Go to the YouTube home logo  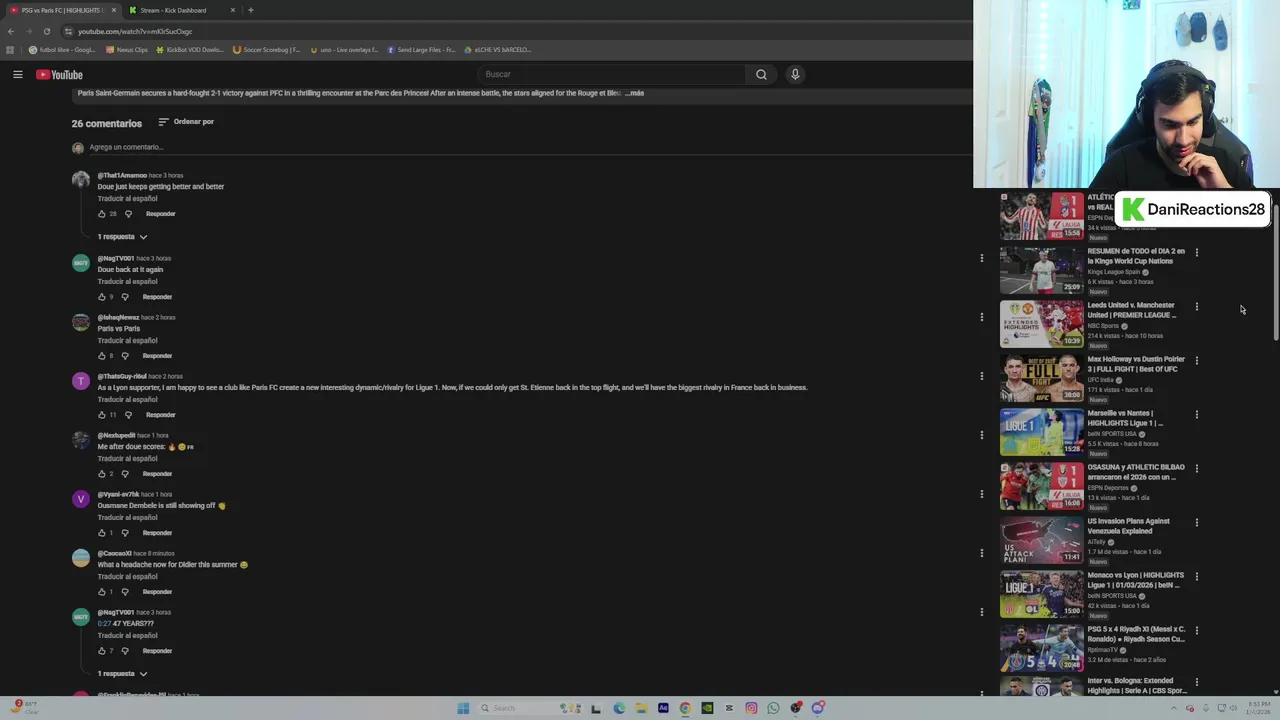(x=59, y=75)
